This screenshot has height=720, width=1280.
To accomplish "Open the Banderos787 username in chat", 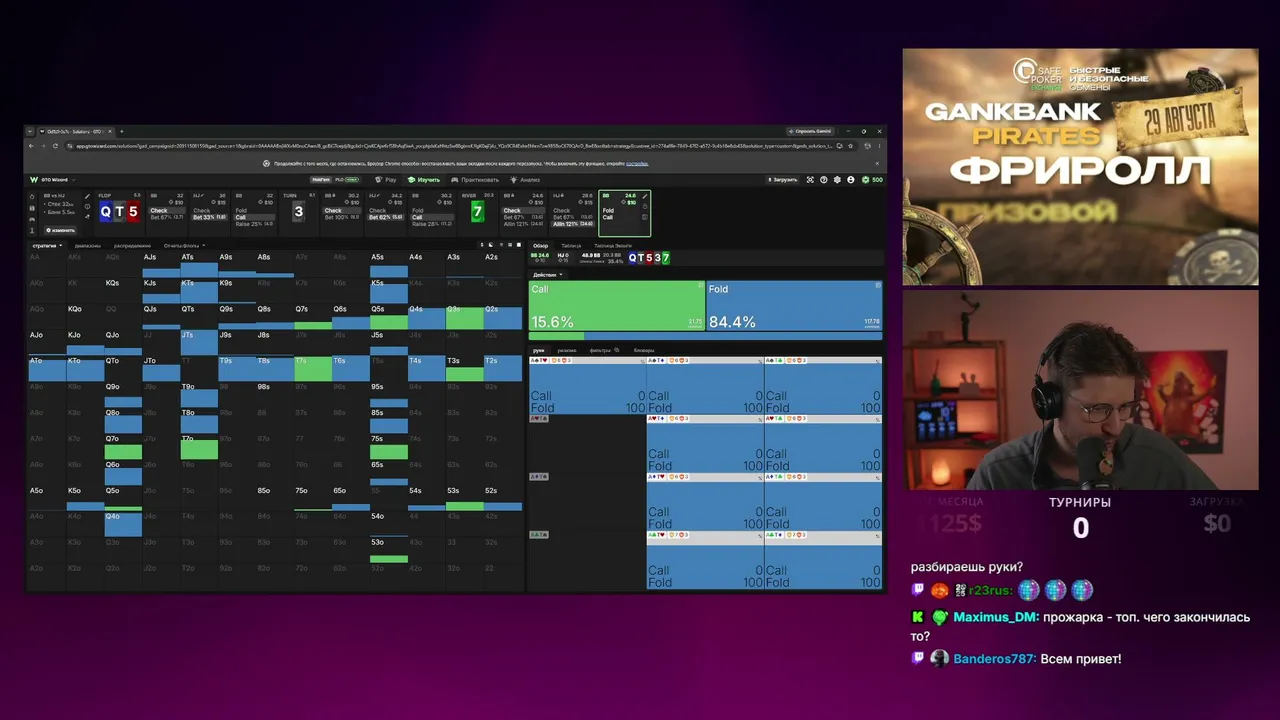I will point(995,659).
